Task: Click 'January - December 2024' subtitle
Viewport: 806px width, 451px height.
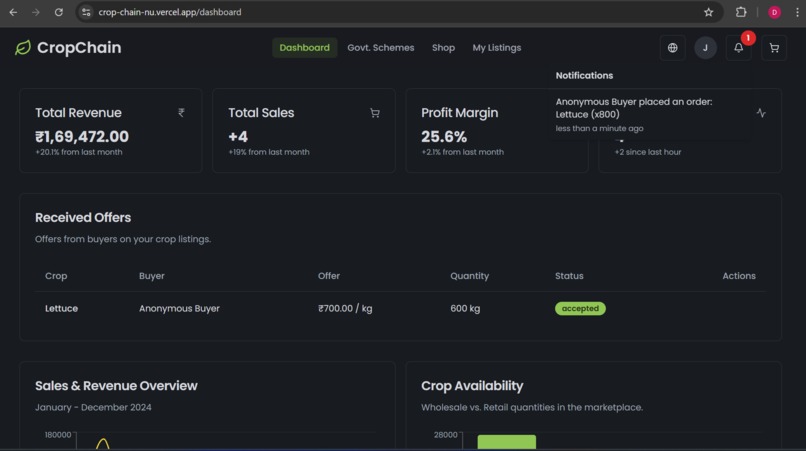Action: coord(93,407)
